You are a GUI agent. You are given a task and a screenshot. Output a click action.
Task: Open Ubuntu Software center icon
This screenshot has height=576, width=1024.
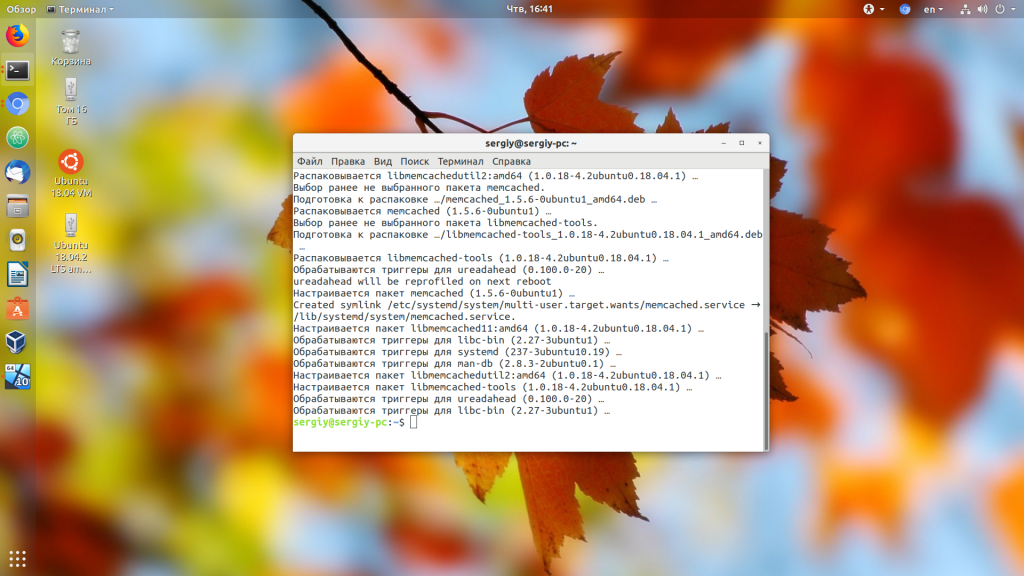click(x=18, y=309)
